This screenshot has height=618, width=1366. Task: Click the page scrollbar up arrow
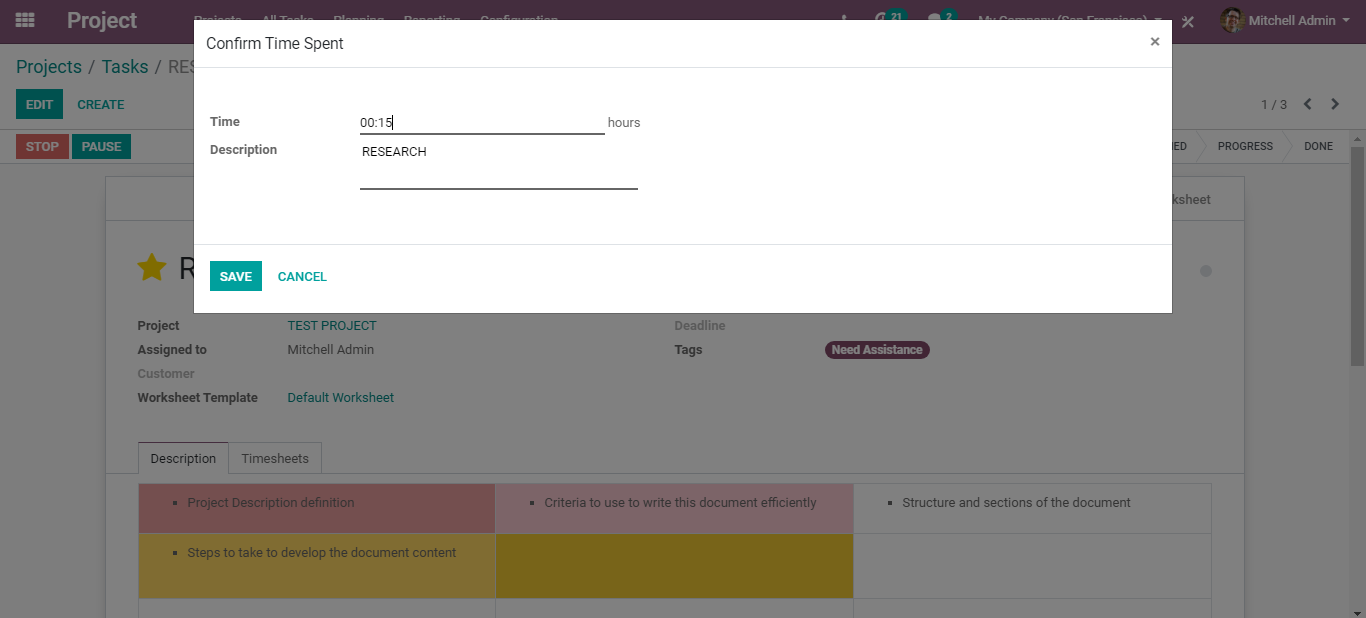[x=1358, y=140]
